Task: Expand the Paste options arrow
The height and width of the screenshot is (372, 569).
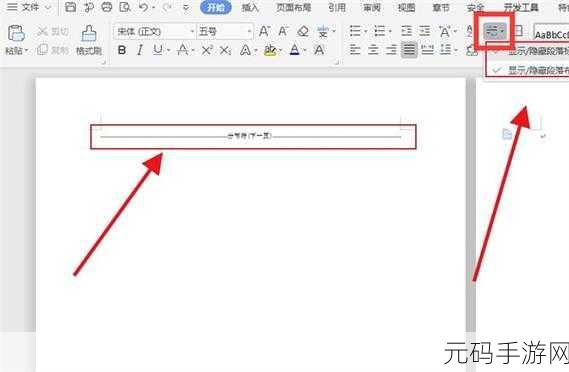Action: tap(26, 50)
